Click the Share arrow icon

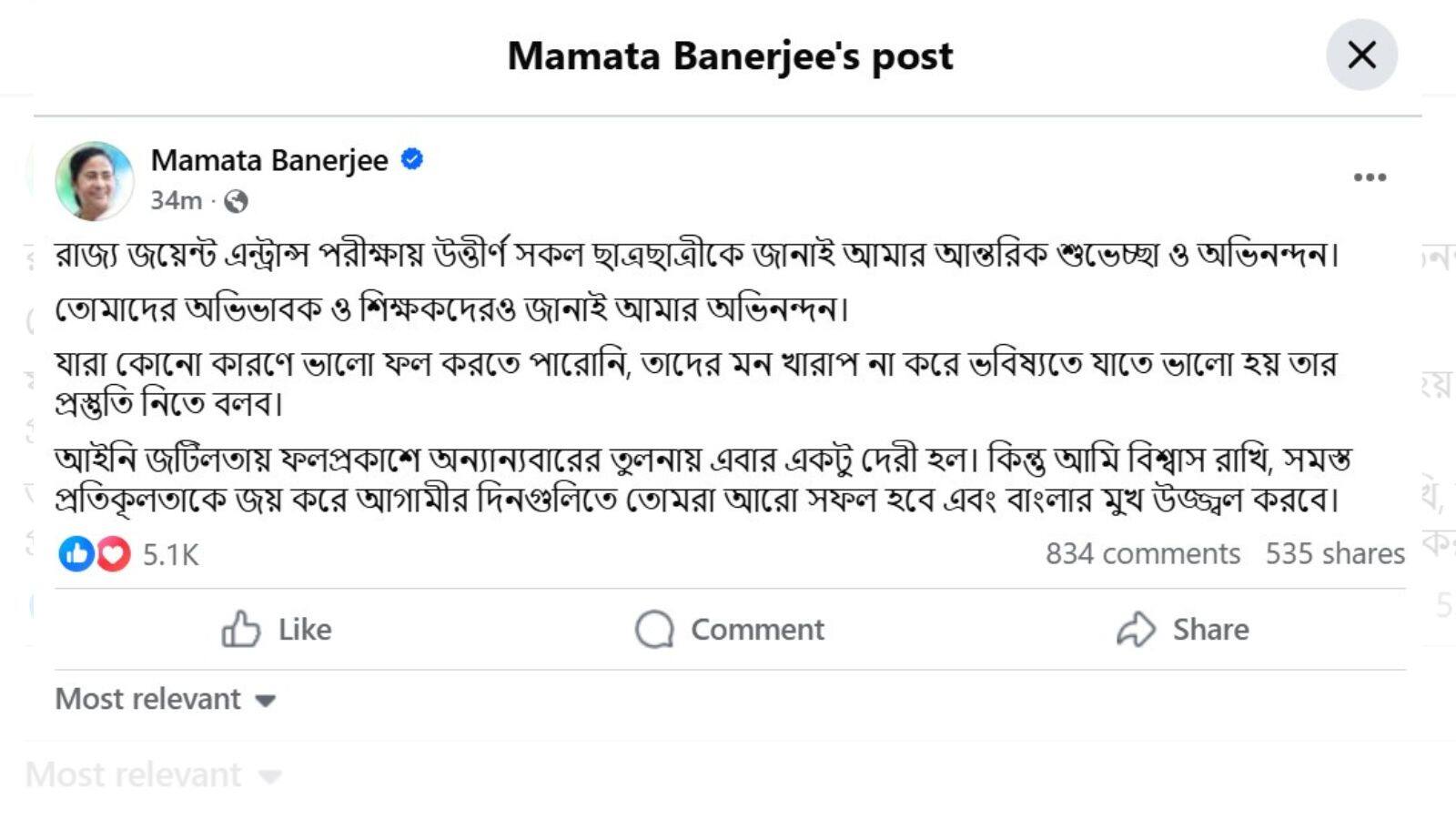click(x=1132, y=628)
